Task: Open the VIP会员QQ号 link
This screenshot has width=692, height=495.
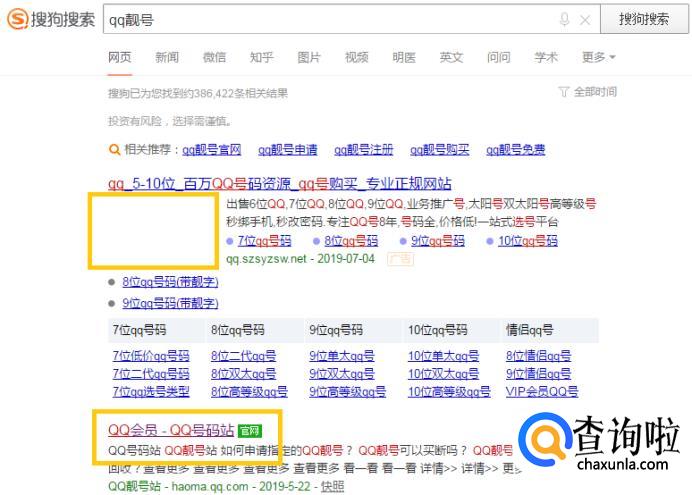Action: [542, 392]
